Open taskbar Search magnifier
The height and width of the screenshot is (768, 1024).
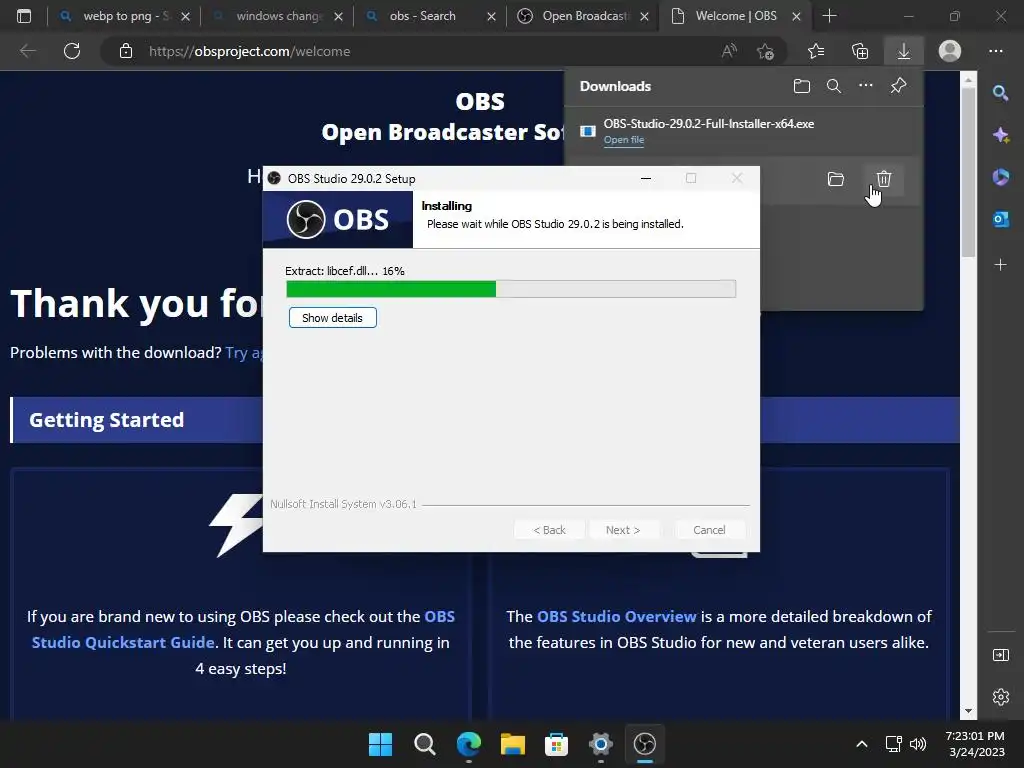[424, 744]
